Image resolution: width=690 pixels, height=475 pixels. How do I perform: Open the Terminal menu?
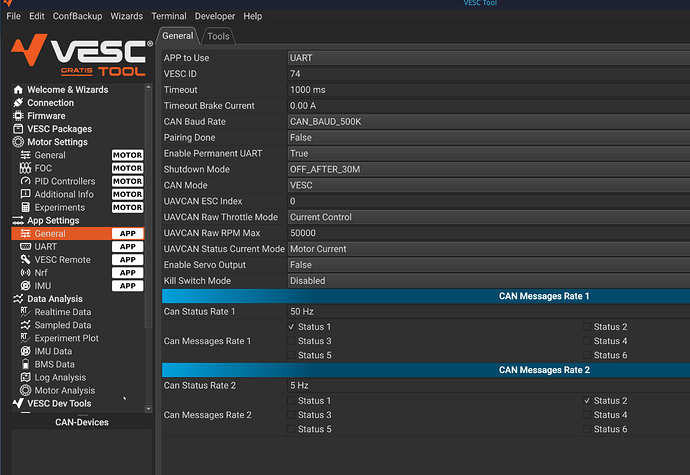[169, 16]
